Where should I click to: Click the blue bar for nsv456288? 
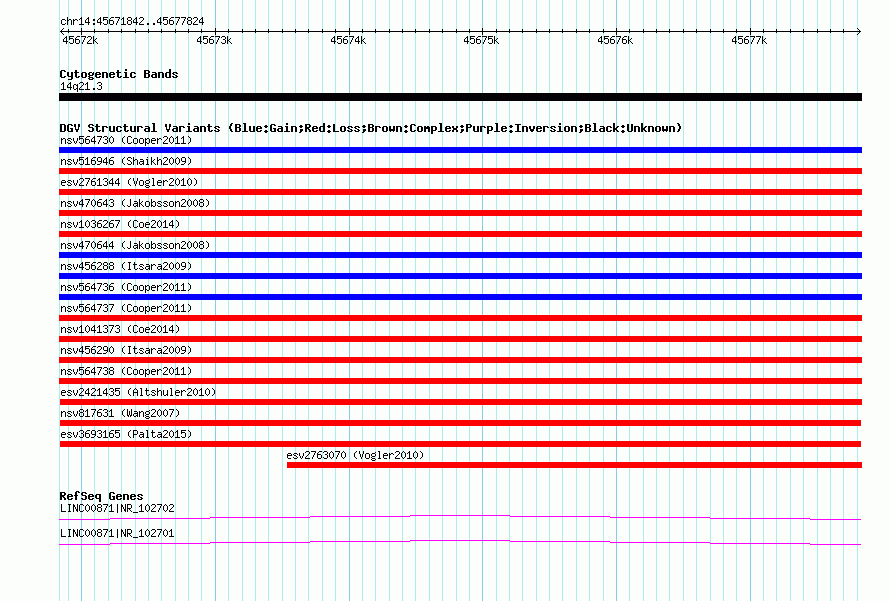pyautogui.click(x=460, y=276)
